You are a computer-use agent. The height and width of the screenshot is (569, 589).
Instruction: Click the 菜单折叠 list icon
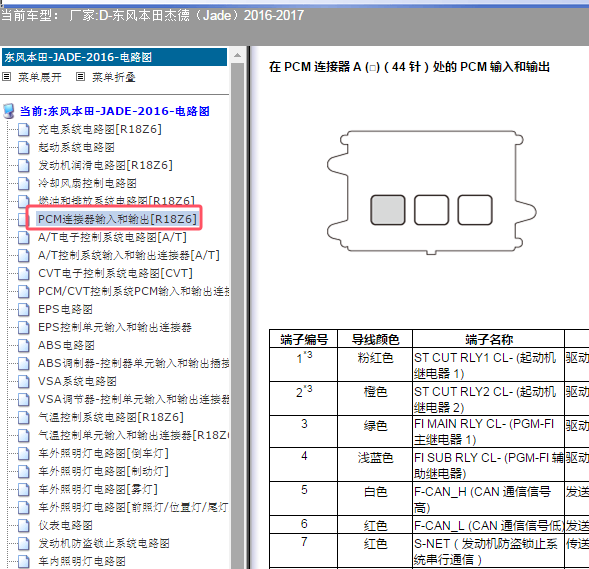(x=80, y=77)
